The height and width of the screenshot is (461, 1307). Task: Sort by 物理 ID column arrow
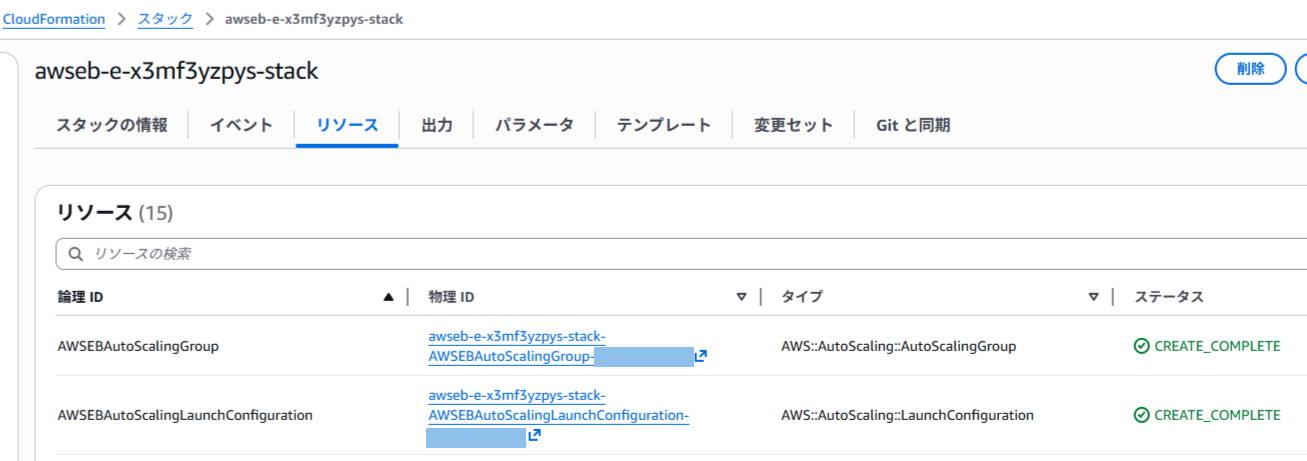point(742,297)
